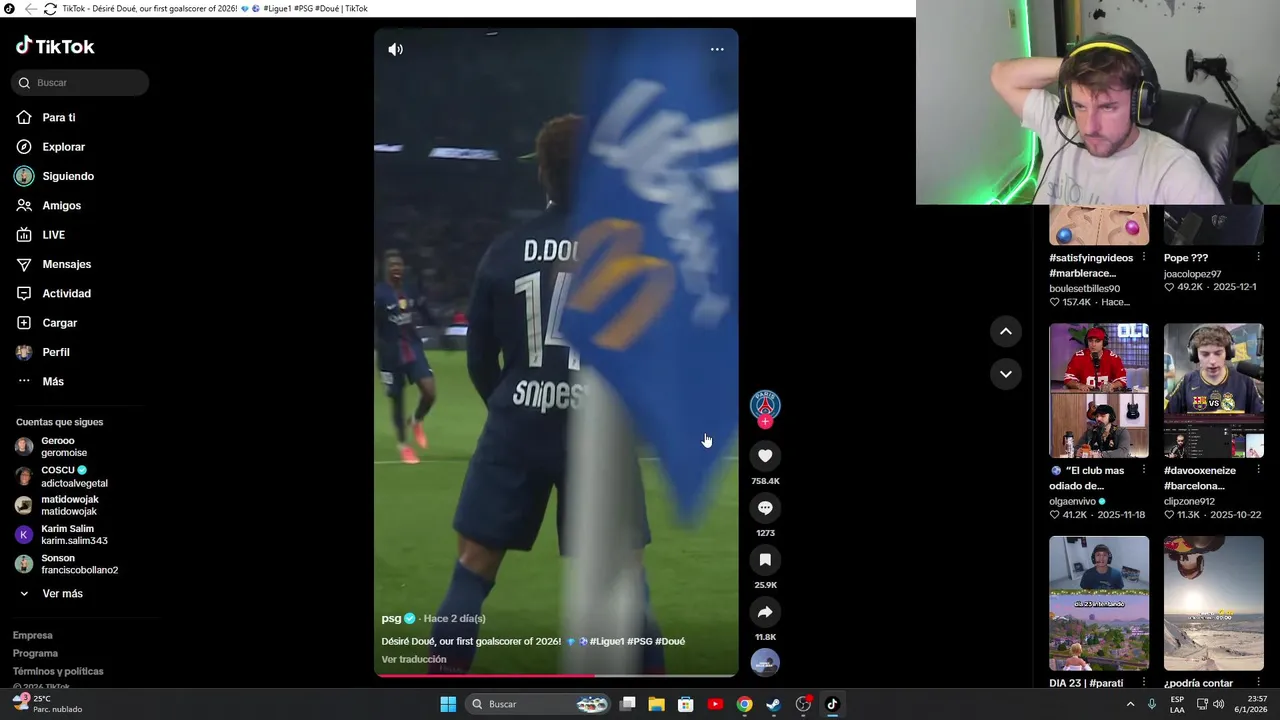Open Microsoft Store from the taskbar

coord(686,704)
